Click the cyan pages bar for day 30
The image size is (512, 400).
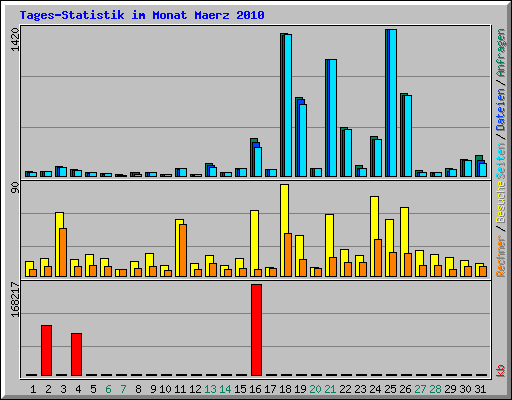468,168
